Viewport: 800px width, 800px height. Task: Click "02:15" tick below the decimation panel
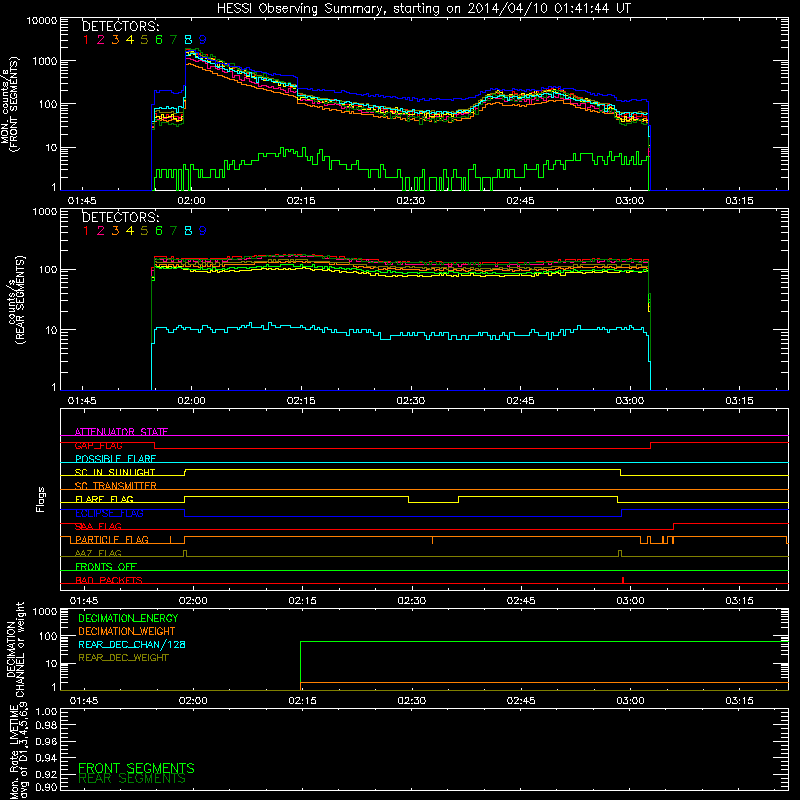point(303,701)
